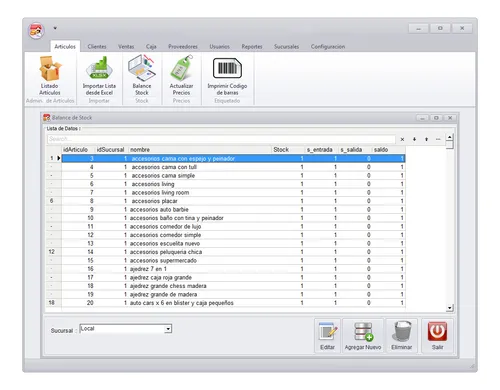The image size is (500, 390).
Task: Click the search options dash icon
Action: [x=438, y=139]
